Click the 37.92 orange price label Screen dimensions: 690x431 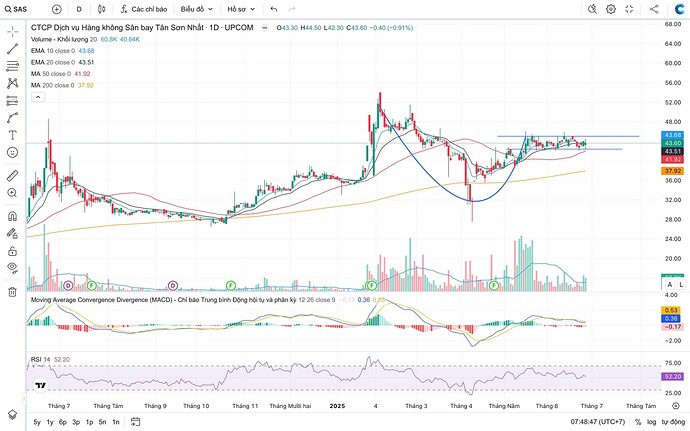pos(673,171)
